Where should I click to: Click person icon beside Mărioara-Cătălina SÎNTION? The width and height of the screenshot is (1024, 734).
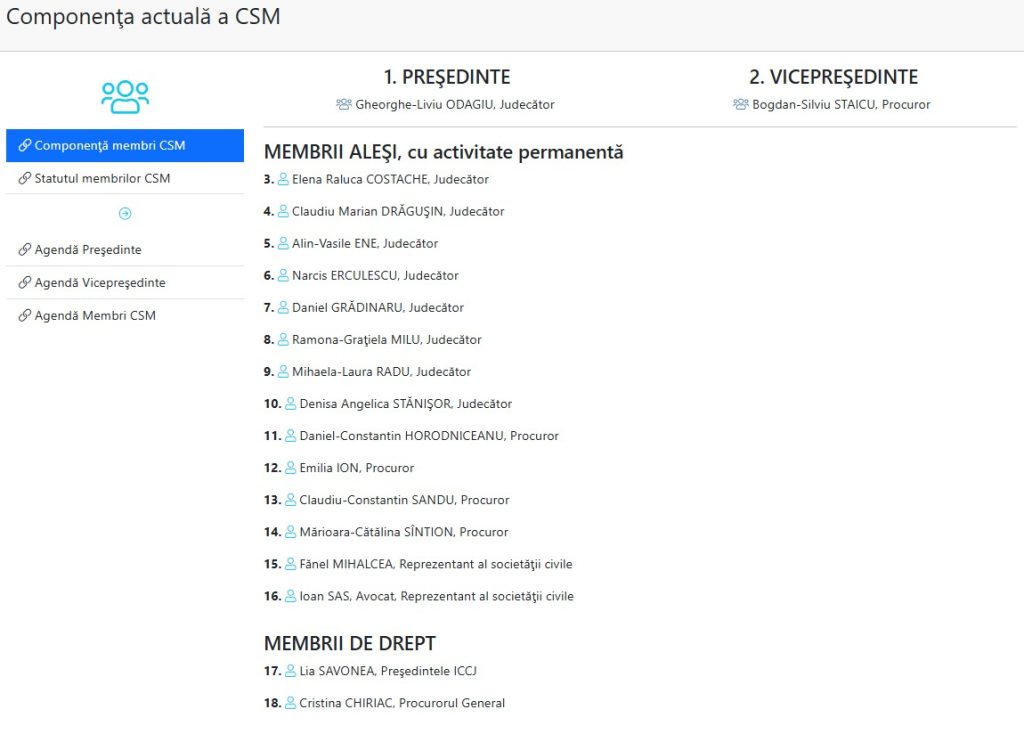(291, 532)
